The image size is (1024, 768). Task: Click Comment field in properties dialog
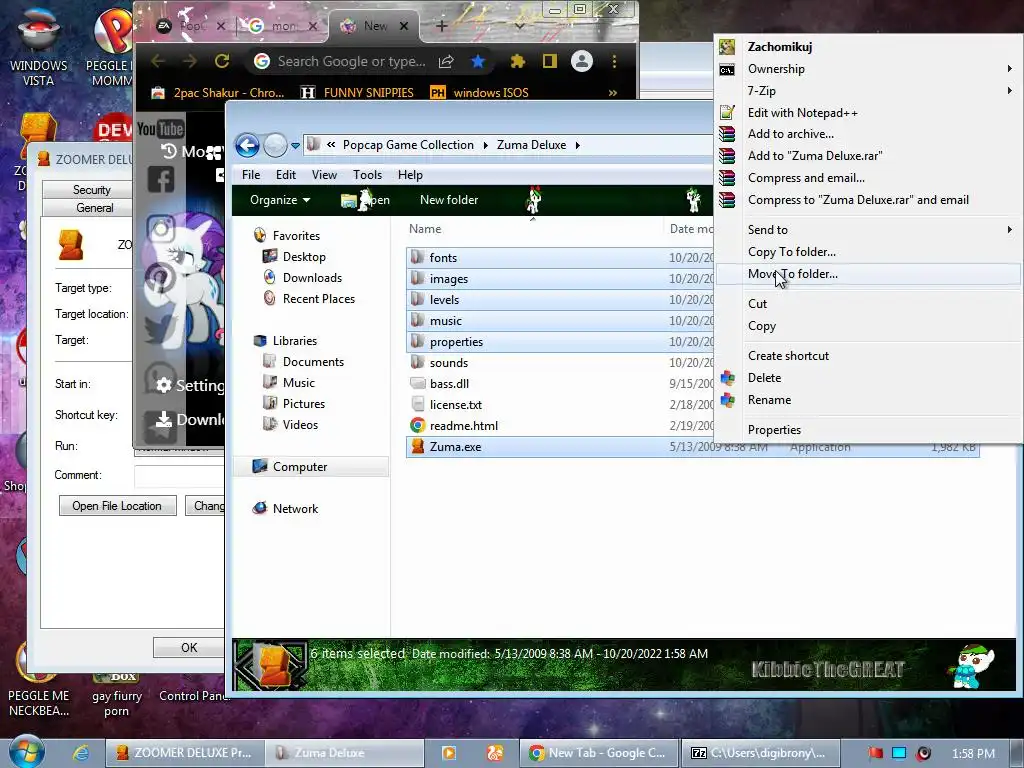point(180,475)
